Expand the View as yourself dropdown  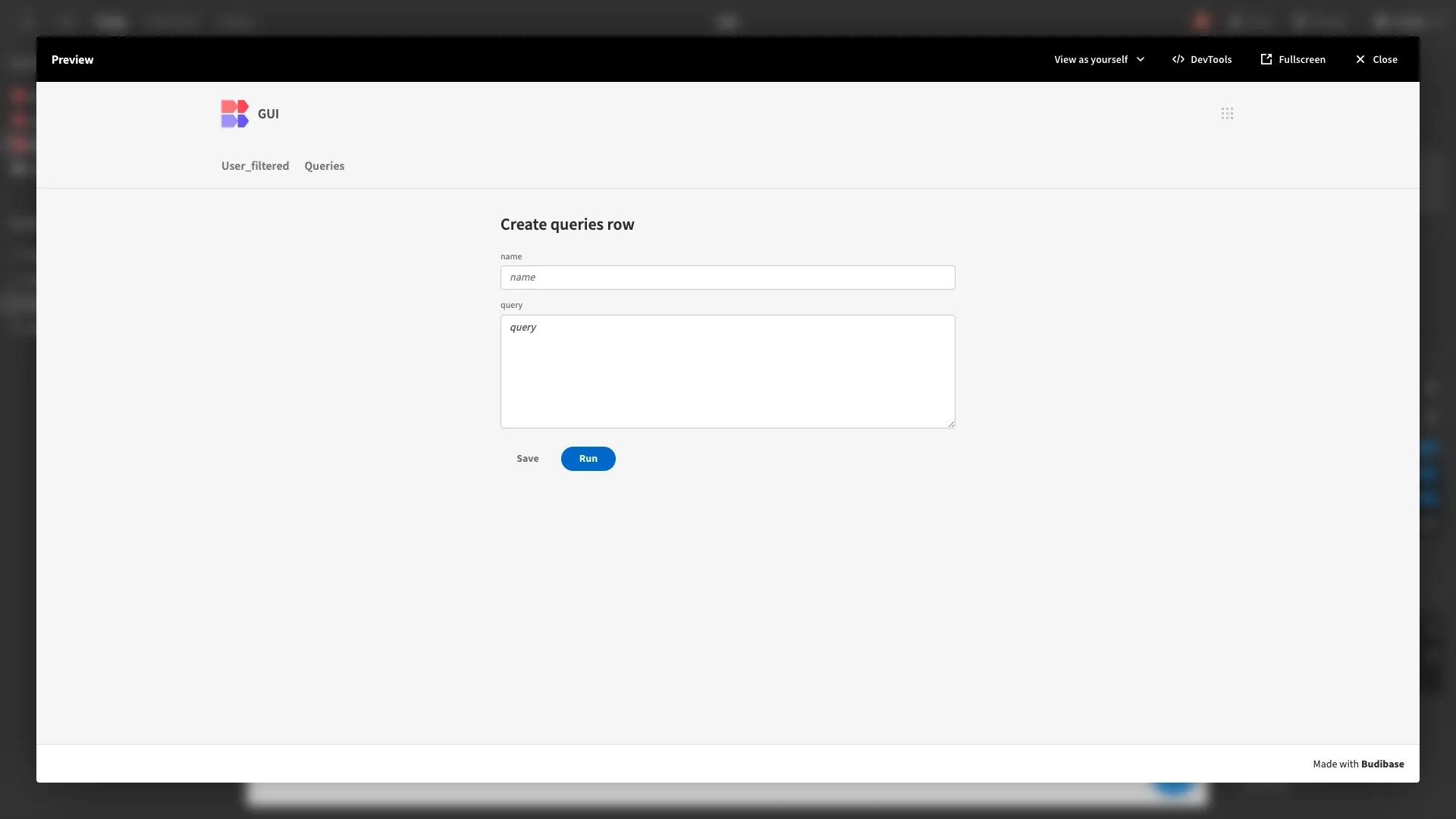click(1099, 59)
